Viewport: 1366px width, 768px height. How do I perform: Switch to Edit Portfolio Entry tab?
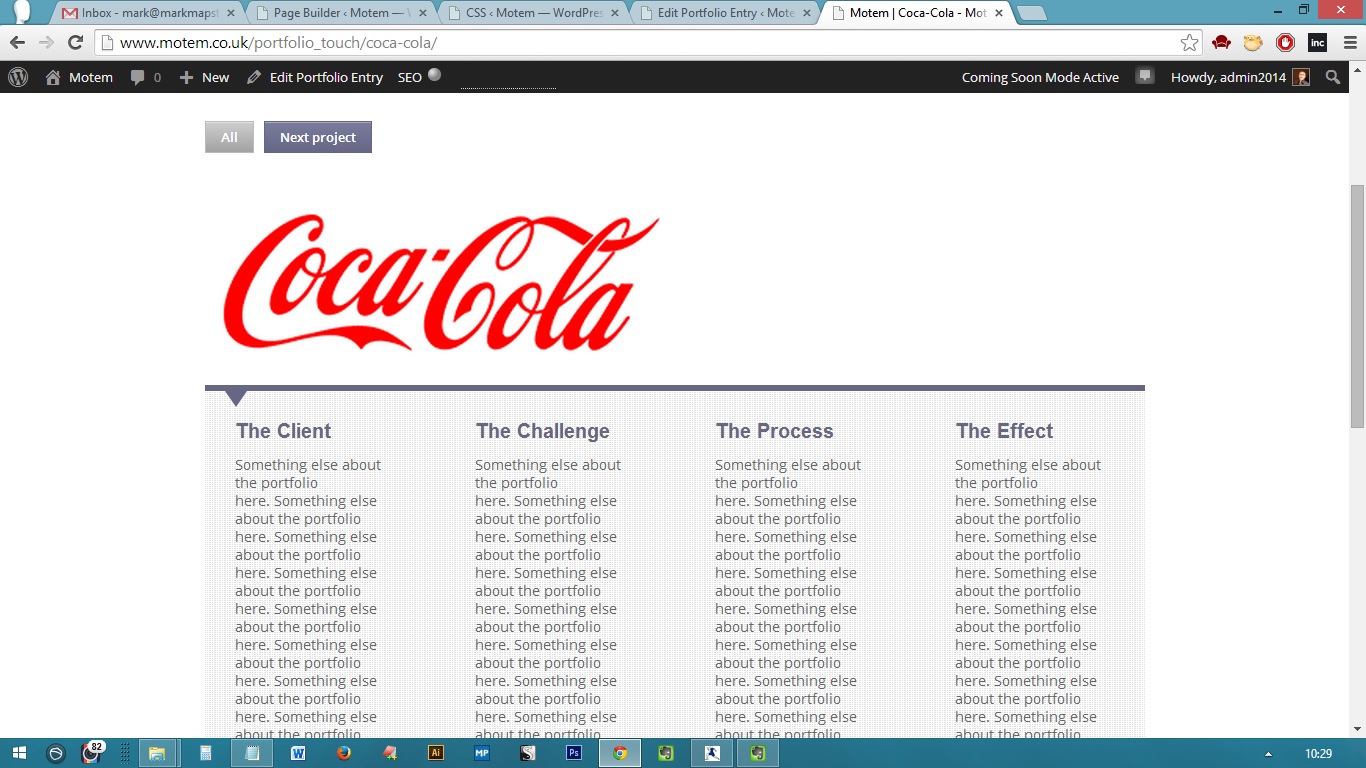click(x=722, y=13)
